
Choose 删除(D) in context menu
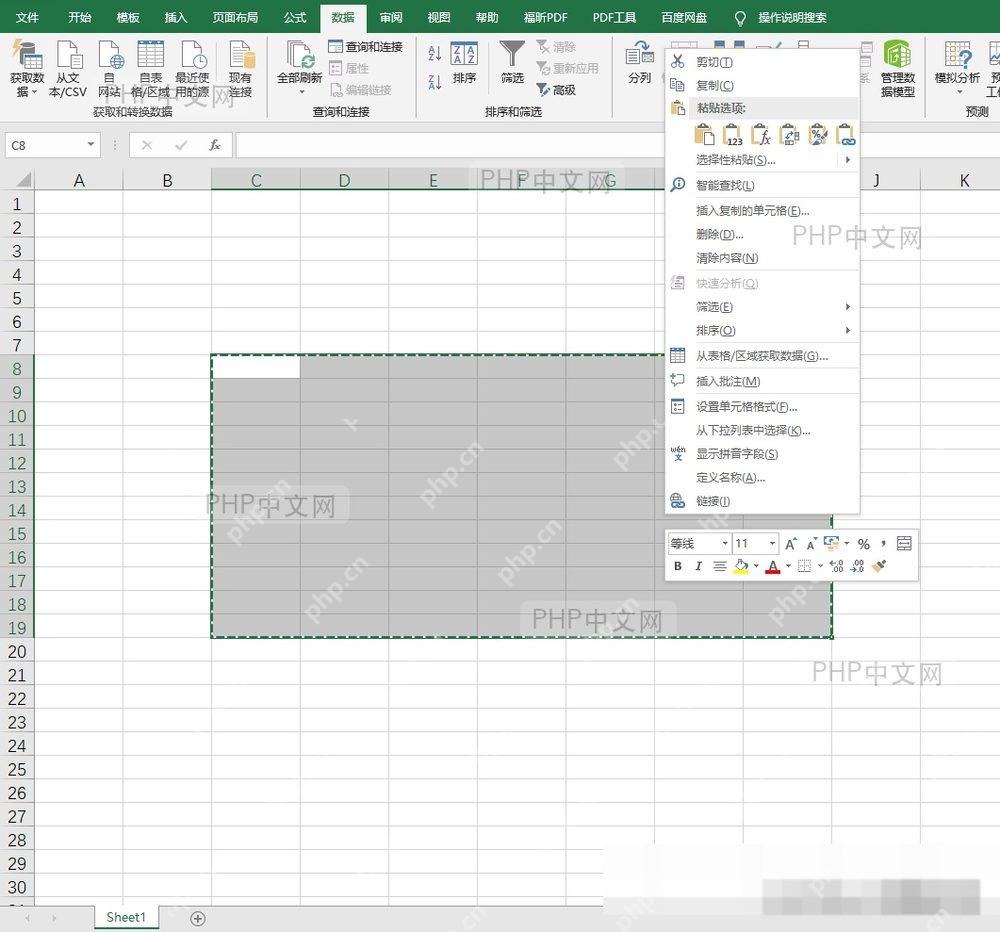click(762, 234)
